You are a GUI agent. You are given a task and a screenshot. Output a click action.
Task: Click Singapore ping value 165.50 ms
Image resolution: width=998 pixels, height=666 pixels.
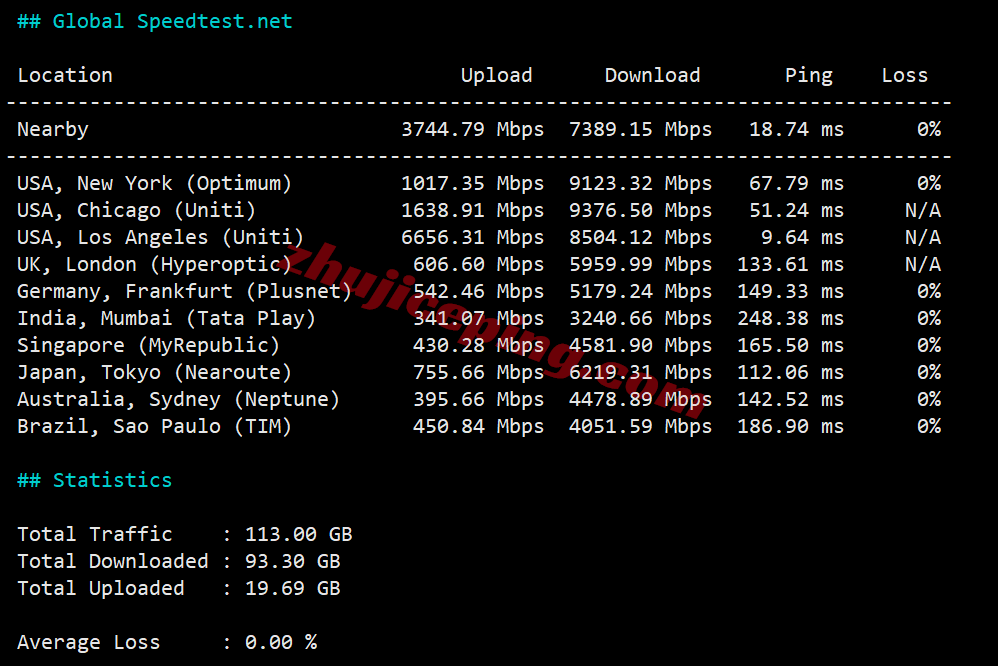pos(796,345)
